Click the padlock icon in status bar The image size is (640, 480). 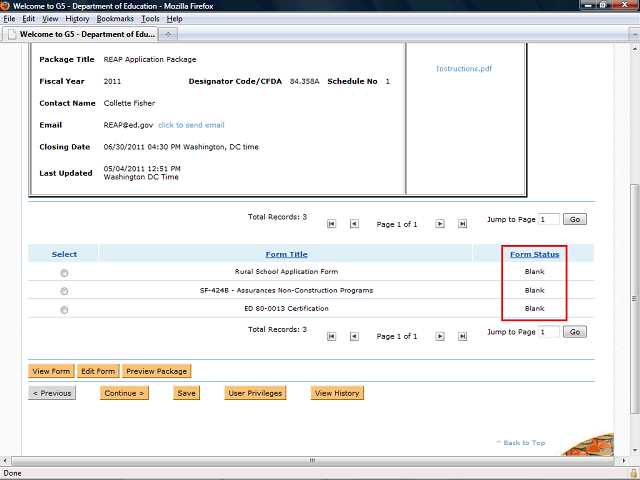pos(633,473)
